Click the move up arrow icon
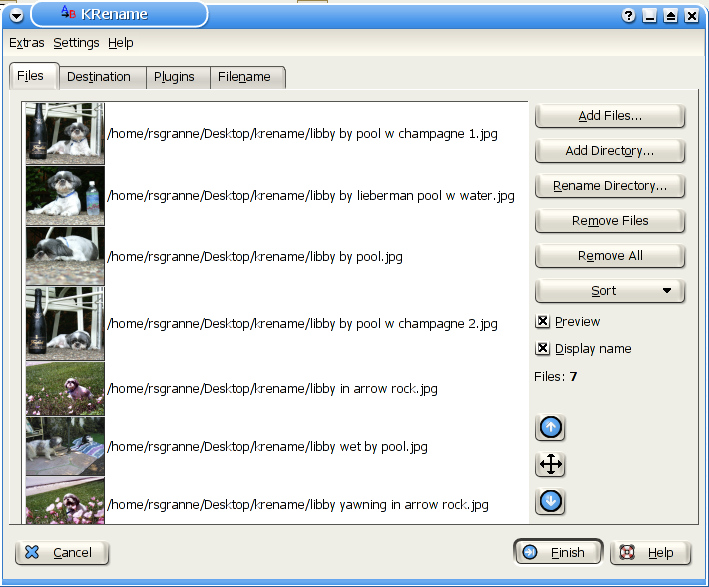This screenshot has width=709, height=587. pos(550,427)
